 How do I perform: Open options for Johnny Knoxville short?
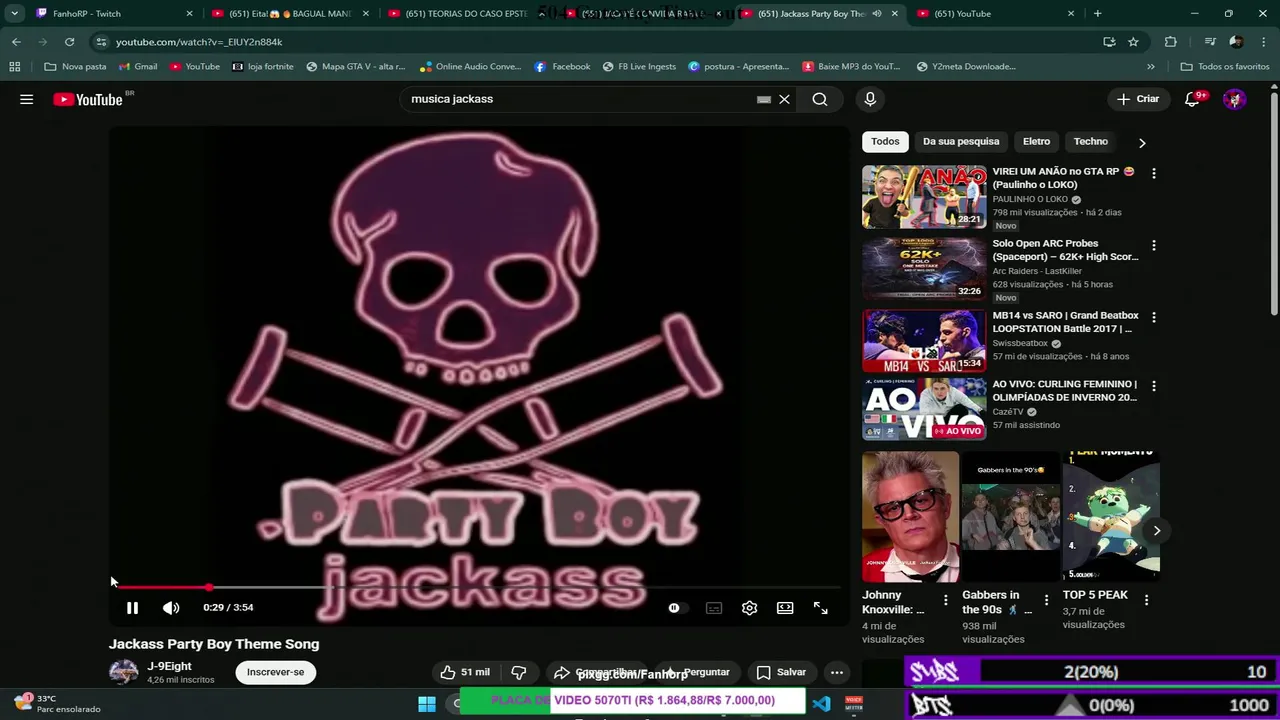point(945,600)
